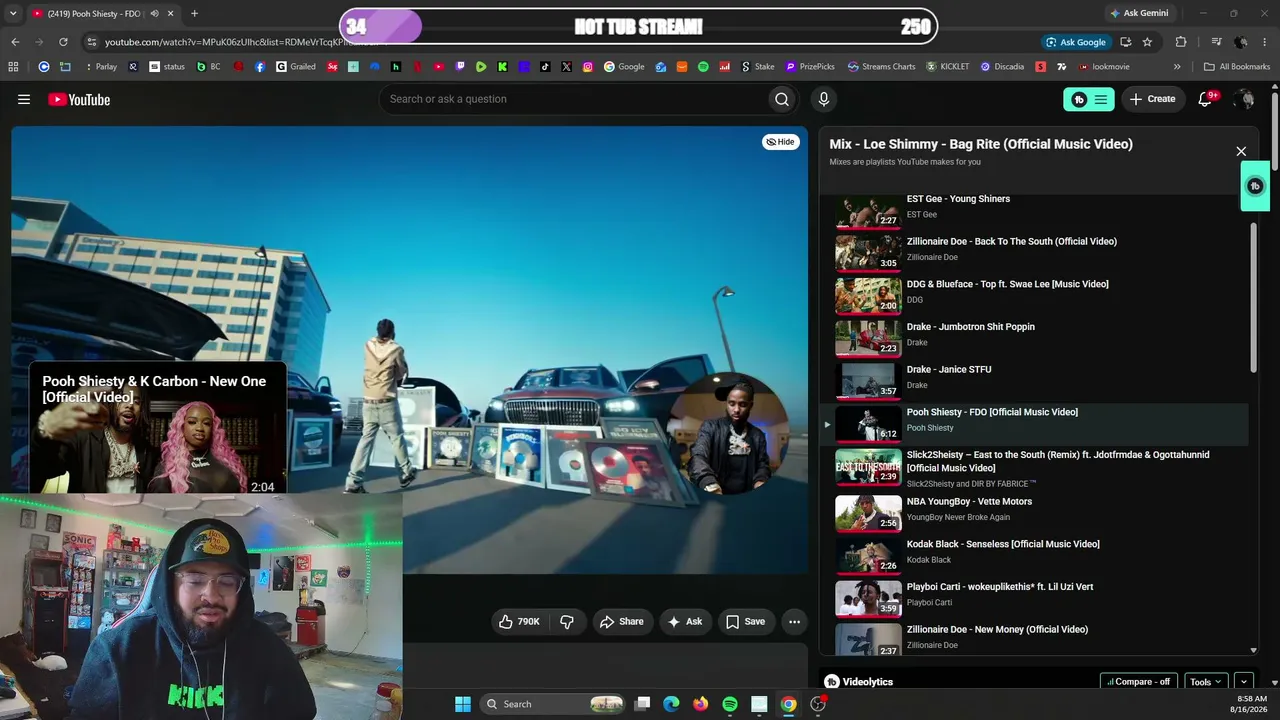
Task: Expand the hidden bookmarks overflow chevron
Action: [1177, 67]
